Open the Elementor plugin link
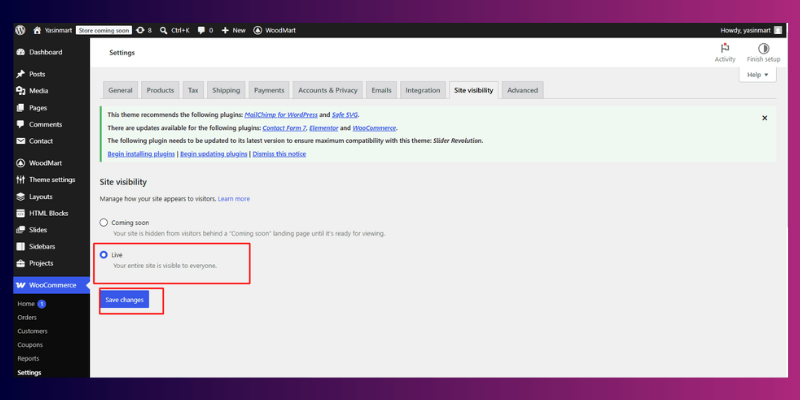 [323, 128]
